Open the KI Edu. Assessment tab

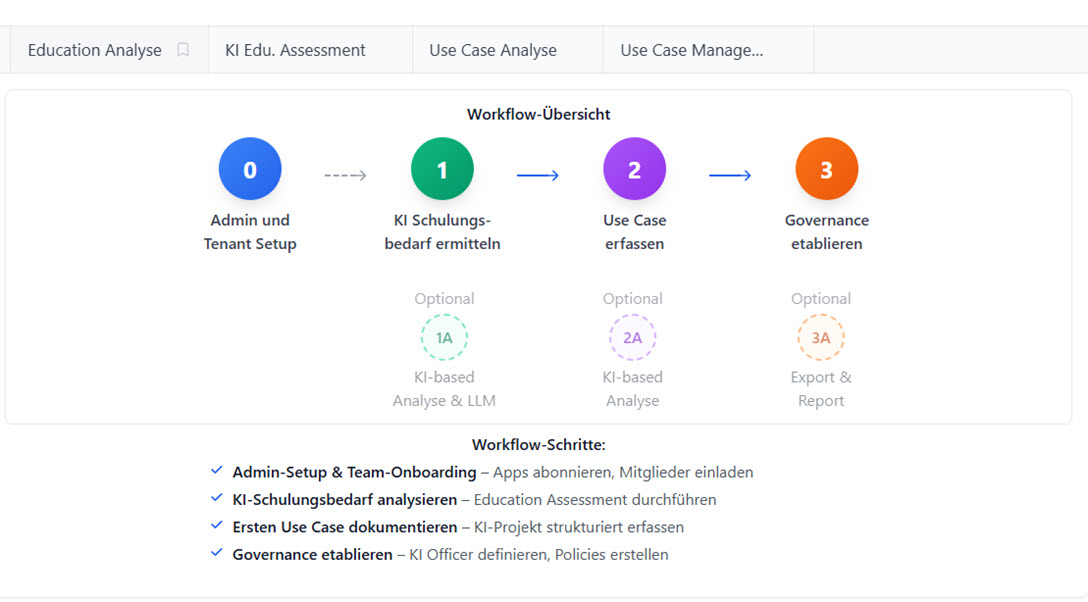coord(295,50)
